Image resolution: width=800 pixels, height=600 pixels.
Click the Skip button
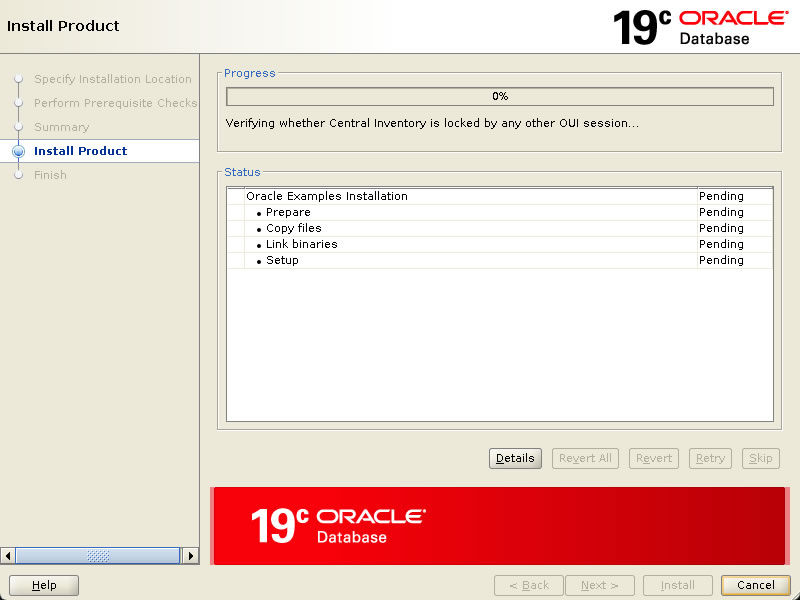(760, 458)
